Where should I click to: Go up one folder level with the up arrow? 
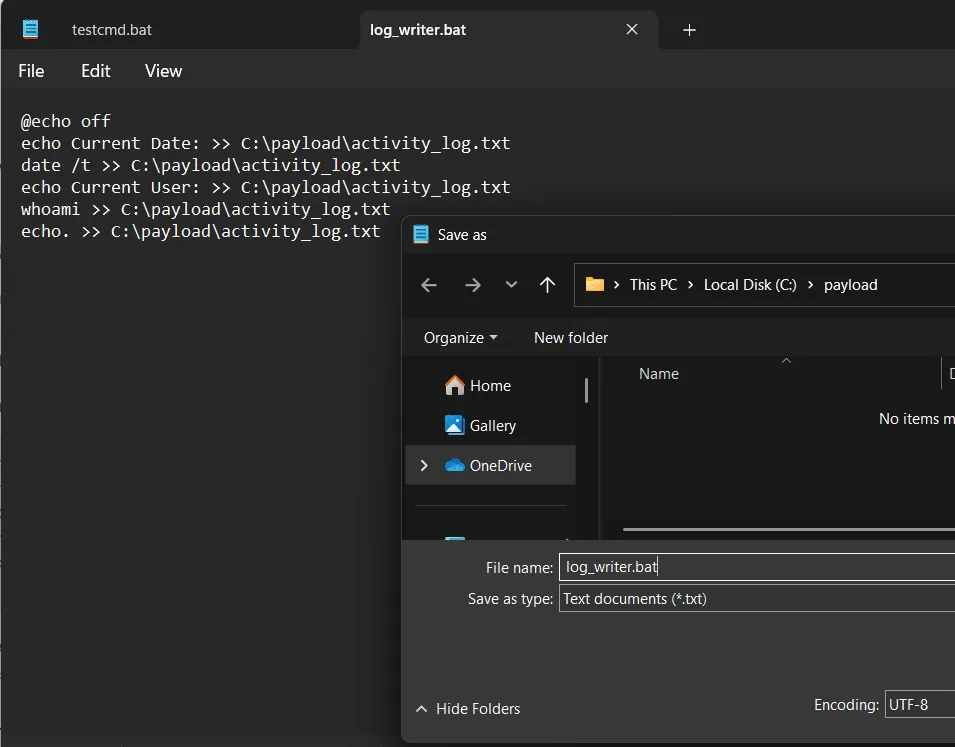[547, 284]
